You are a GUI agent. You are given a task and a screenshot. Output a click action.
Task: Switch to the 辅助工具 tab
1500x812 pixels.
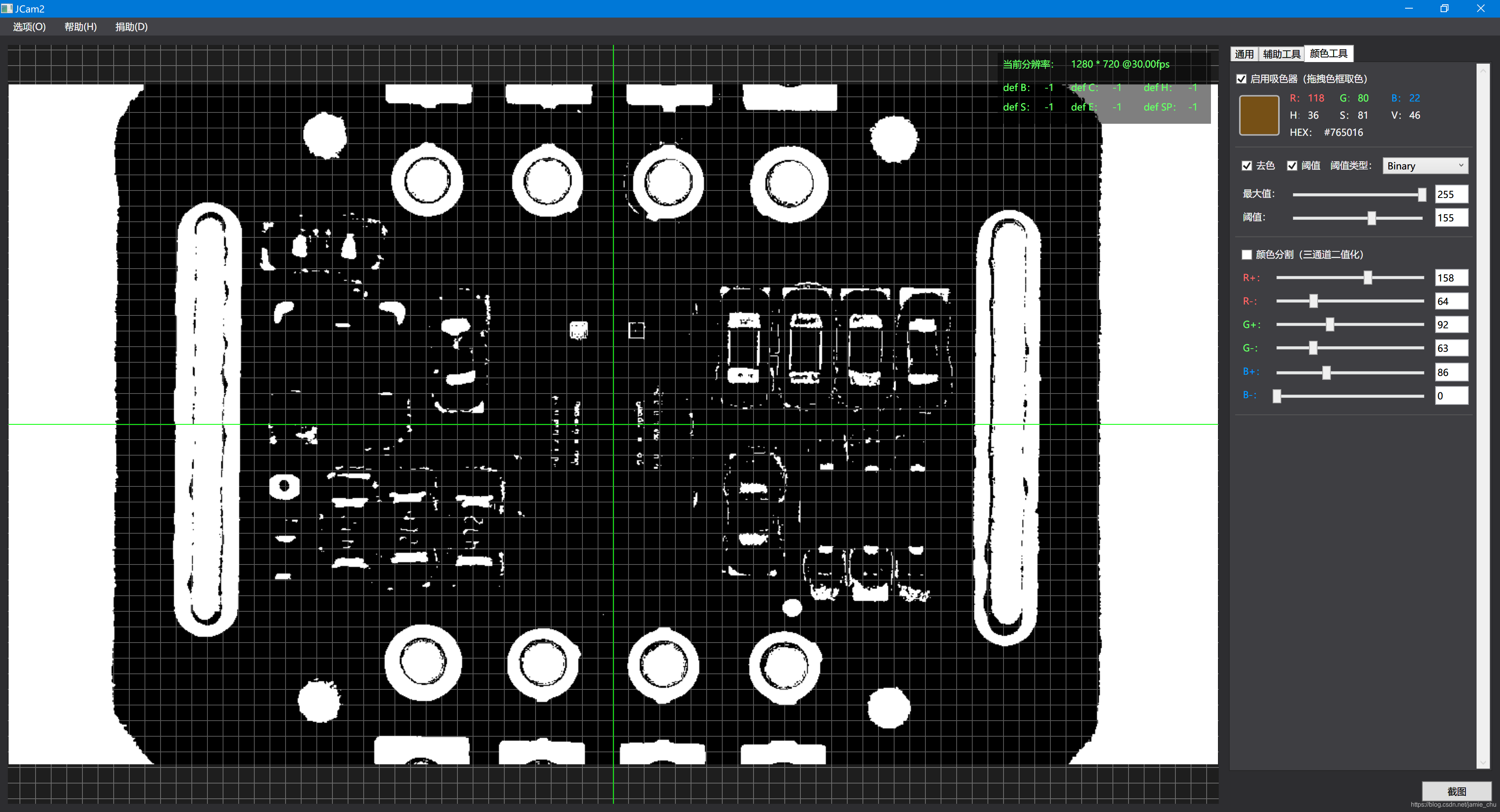tap(1281, 54)
